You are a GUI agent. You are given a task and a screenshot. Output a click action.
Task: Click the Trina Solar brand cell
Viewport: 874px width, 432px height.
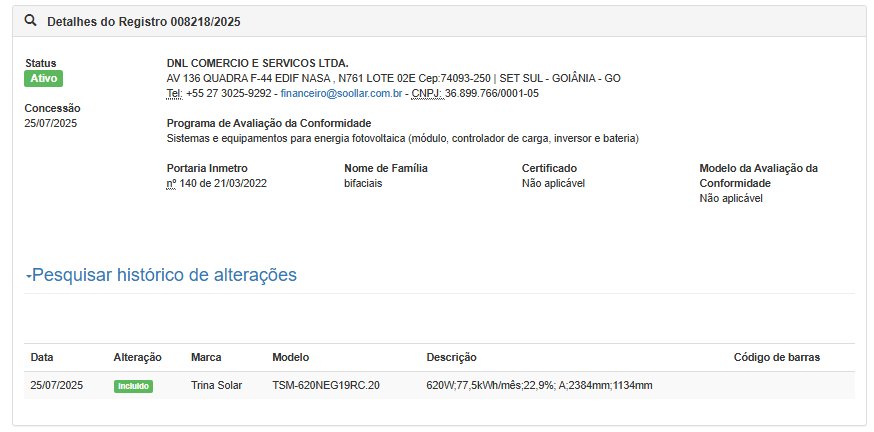point(216,385)
